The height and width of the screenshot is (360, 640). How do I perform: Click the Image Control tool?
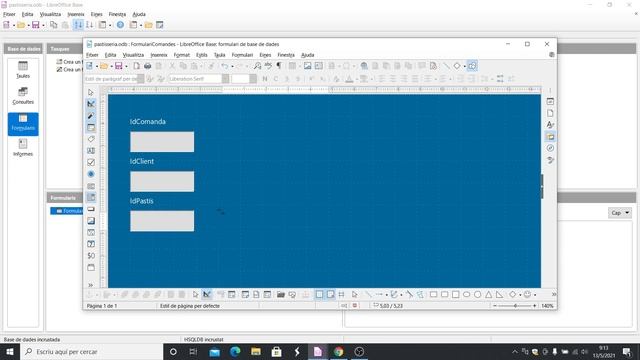[91, 221]
